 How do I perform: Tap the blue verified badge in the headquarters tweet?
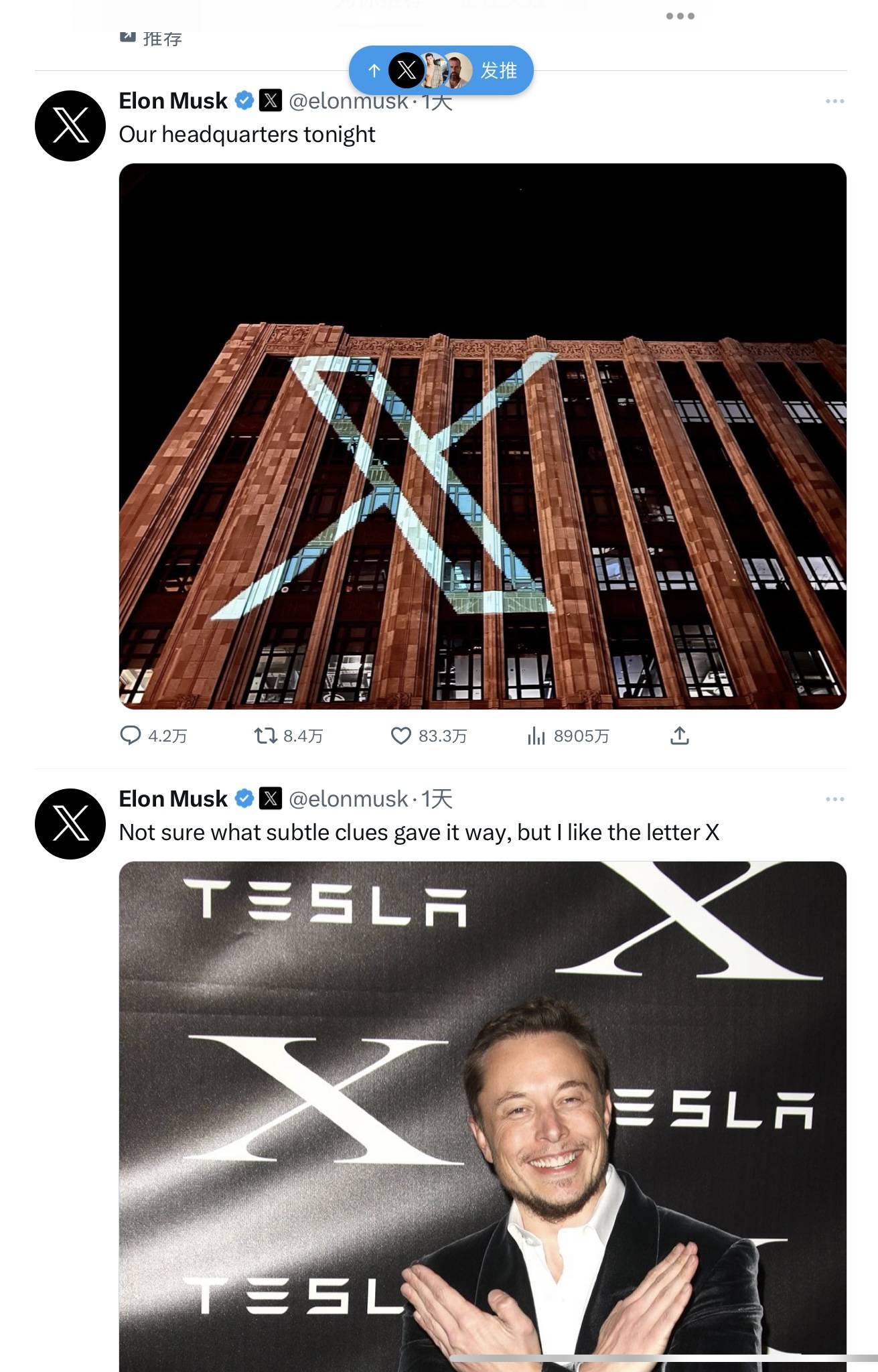(x=244, y=101)
